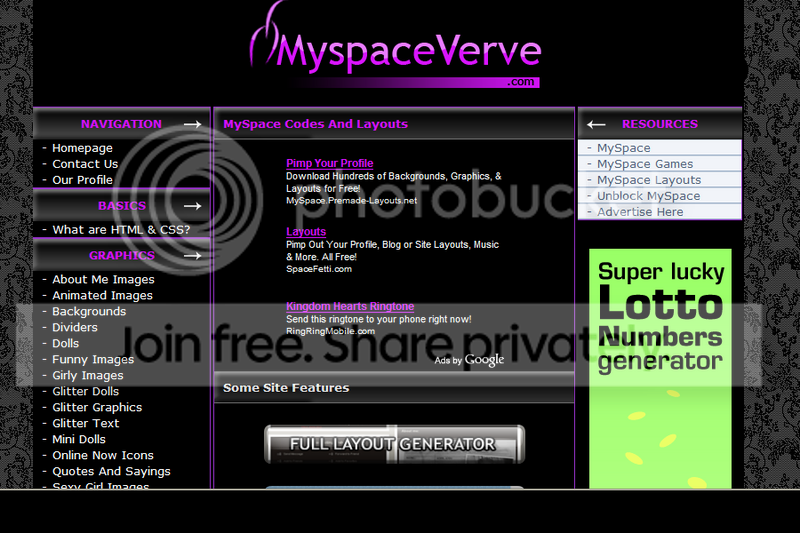Open Our Profile link
800x533 pixels.
[82, 180]
